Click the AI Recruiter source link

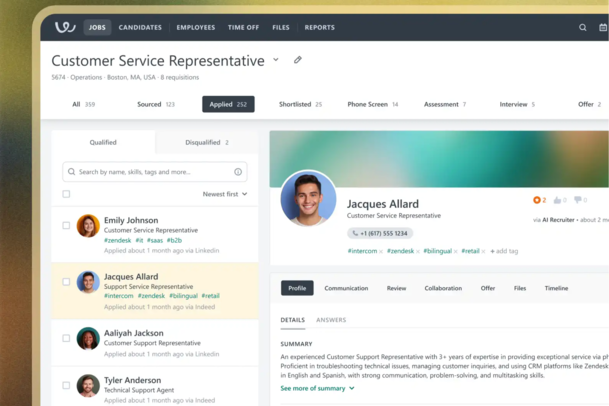point(559,220)
